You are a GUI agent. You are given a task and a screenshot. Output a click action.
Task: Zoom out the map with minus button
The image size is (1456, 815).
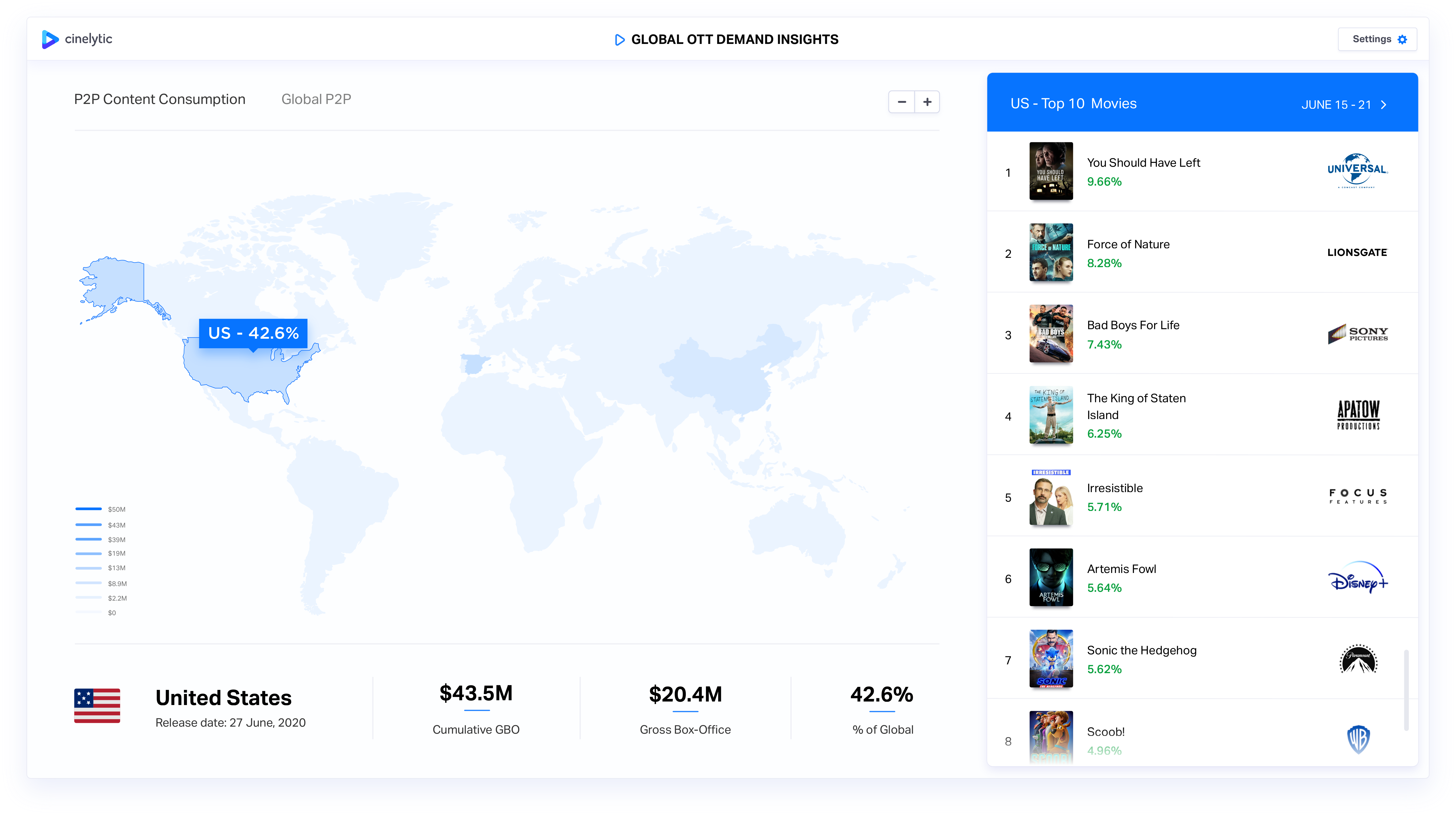click(x=902, y=102)
